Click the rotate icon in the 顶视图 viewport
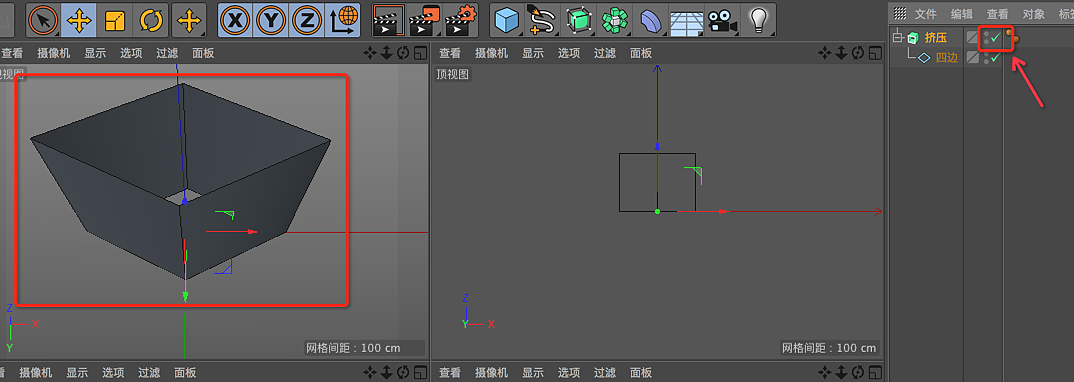The height and width of the screenshot is (382, 1074). pos(858,53)
